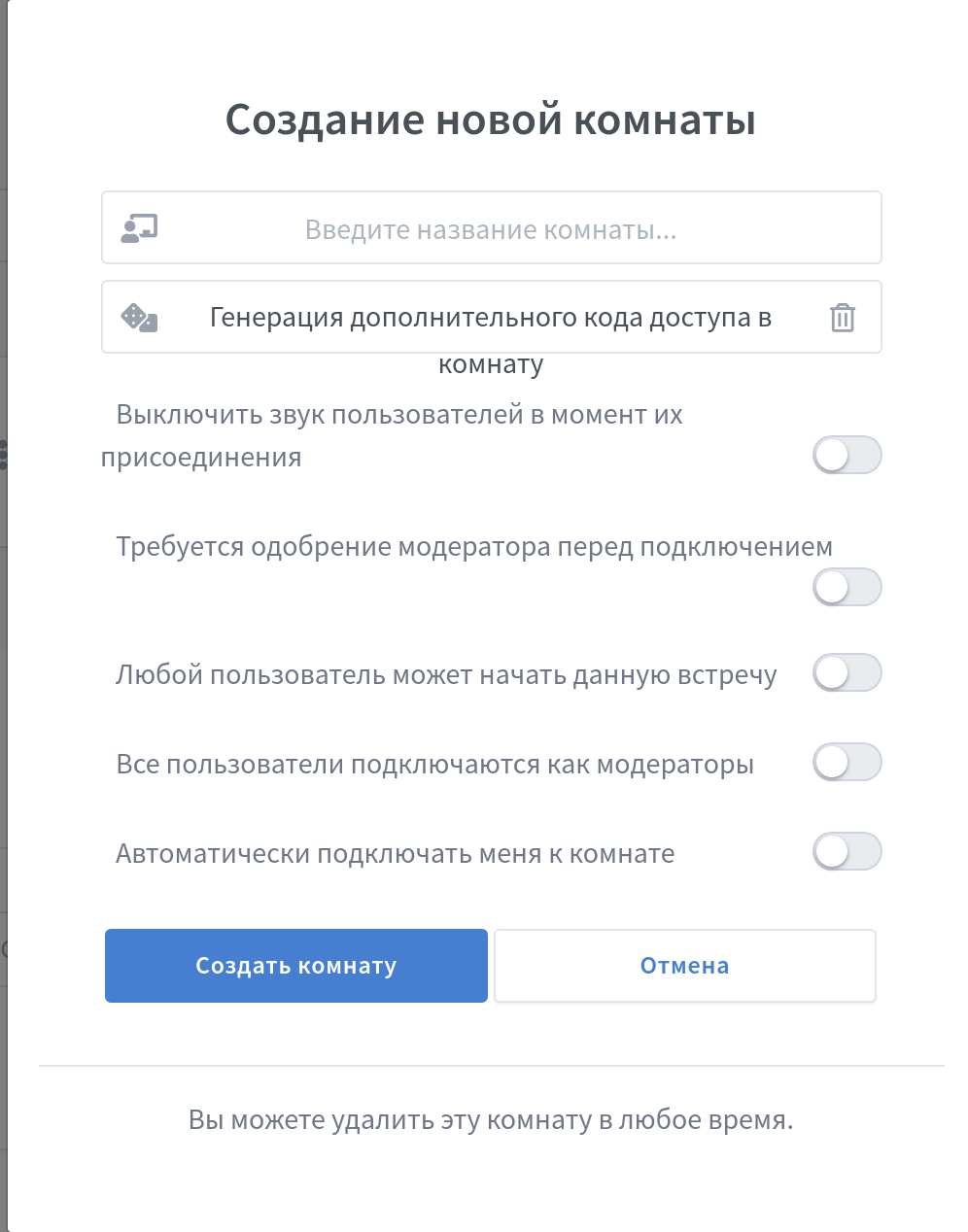Viewport: 968px width, 1232px height.
Task: Click the footer note about deleting the room
Action: click(x=491, y=1120)
